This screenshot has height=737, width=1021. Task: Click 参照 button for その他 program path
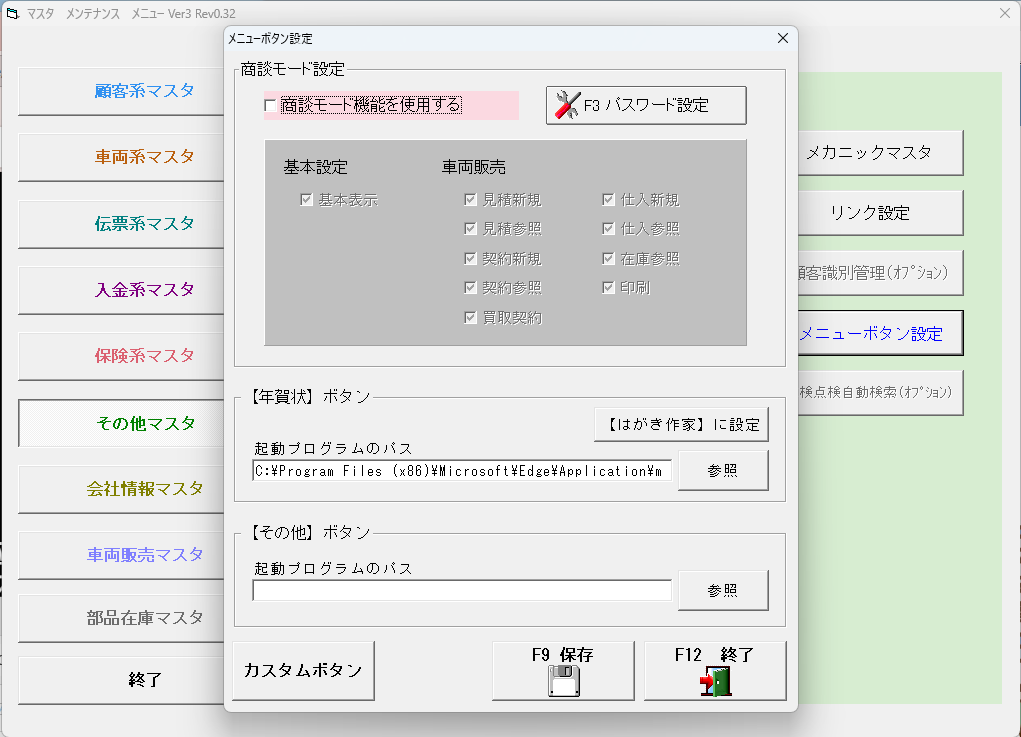coord(723,591)
